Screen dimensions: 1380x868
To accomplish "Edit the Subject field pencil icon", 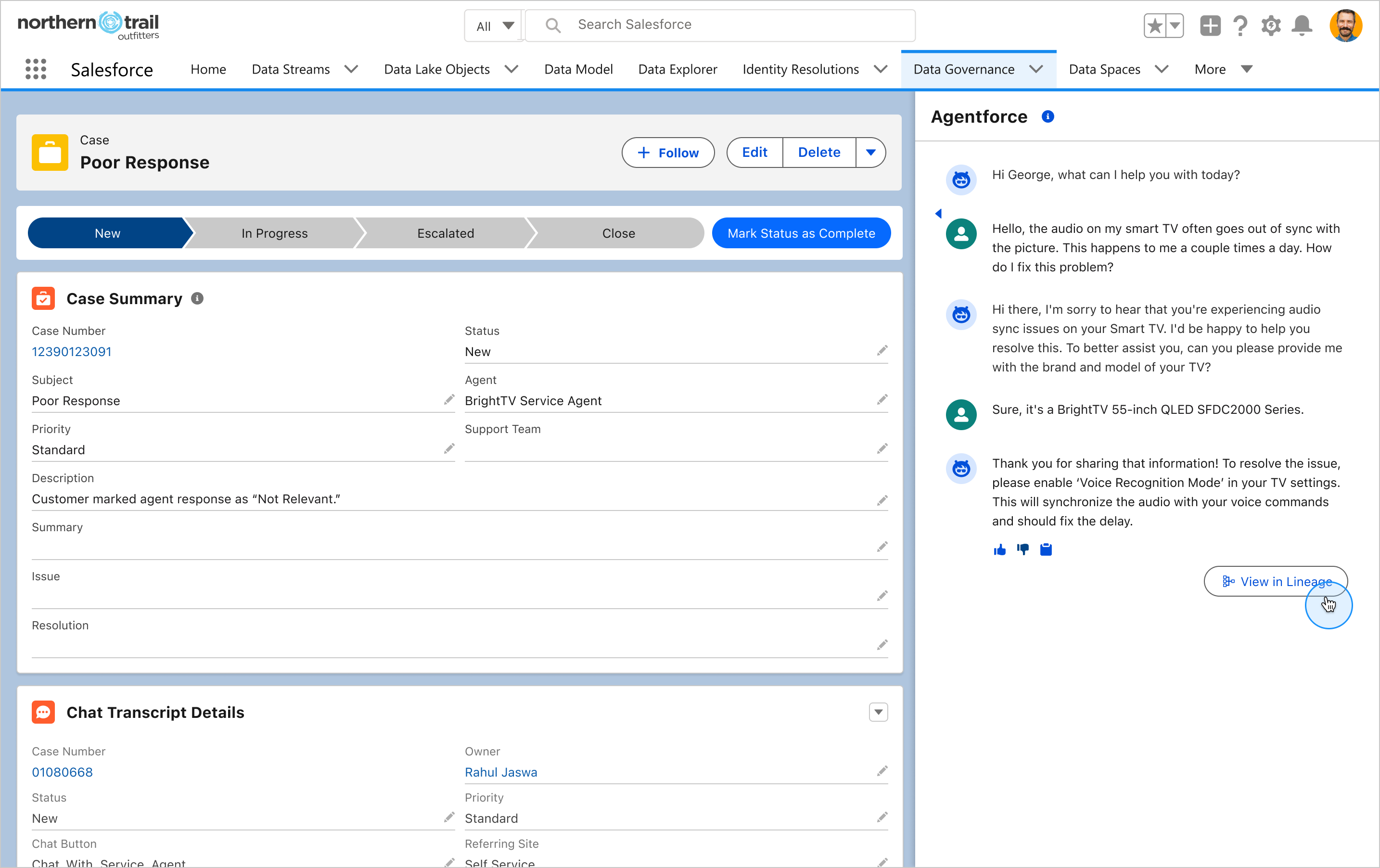I will click(x=449, y=399).
